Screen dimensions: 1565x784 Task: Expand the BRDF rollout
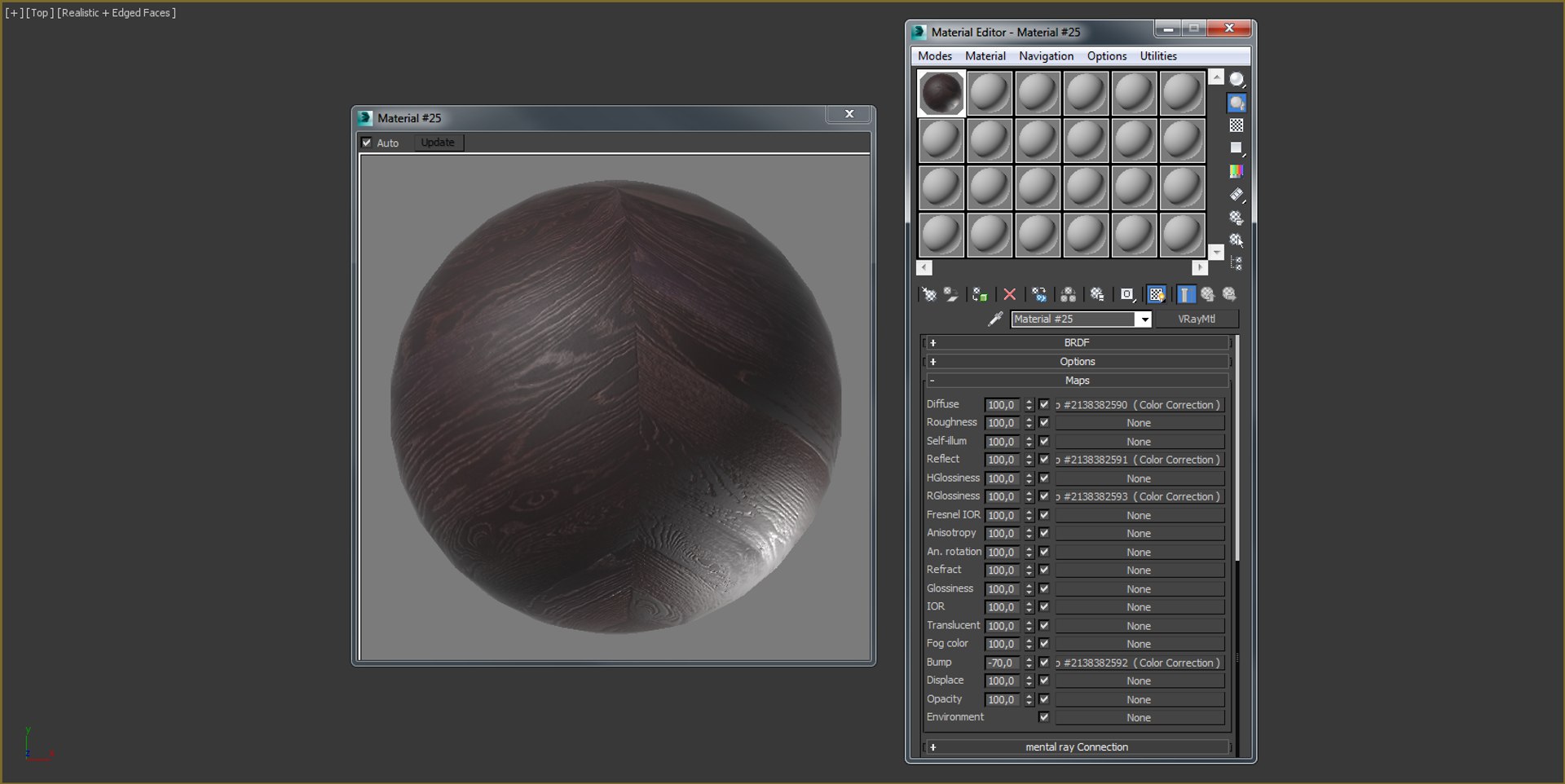1076,342
